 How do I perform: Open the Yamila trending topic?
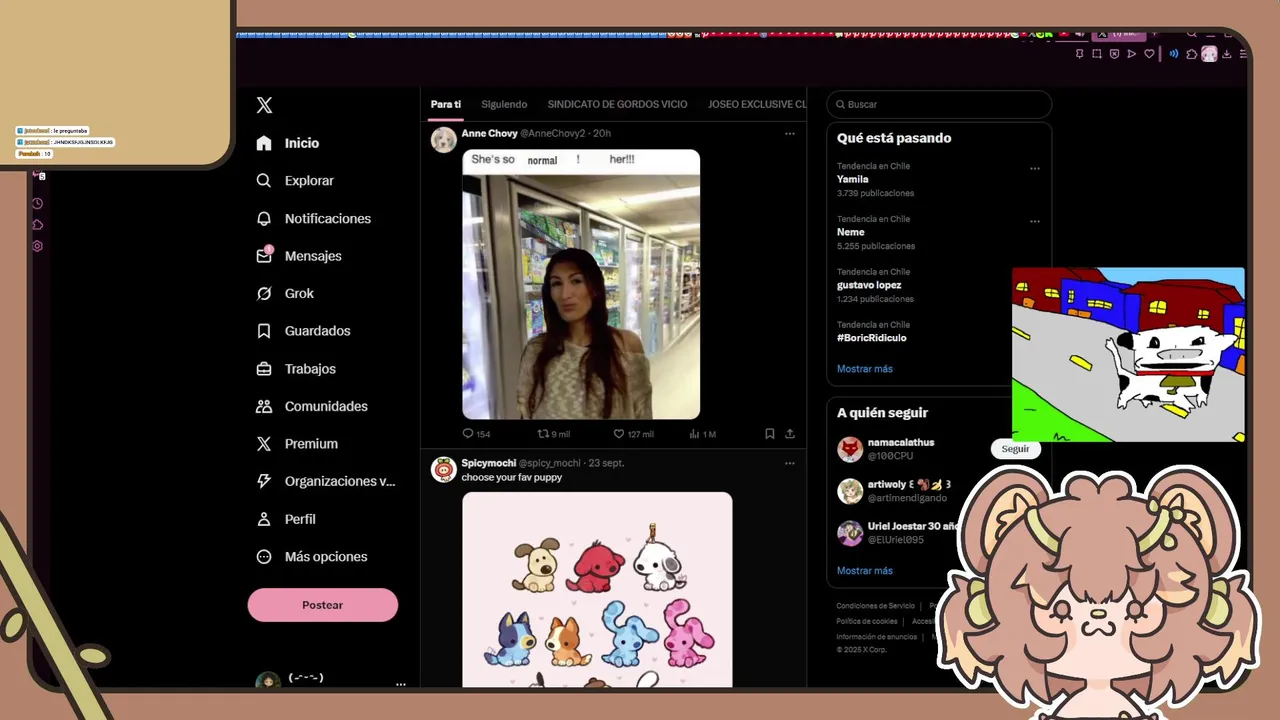point(853,179)
